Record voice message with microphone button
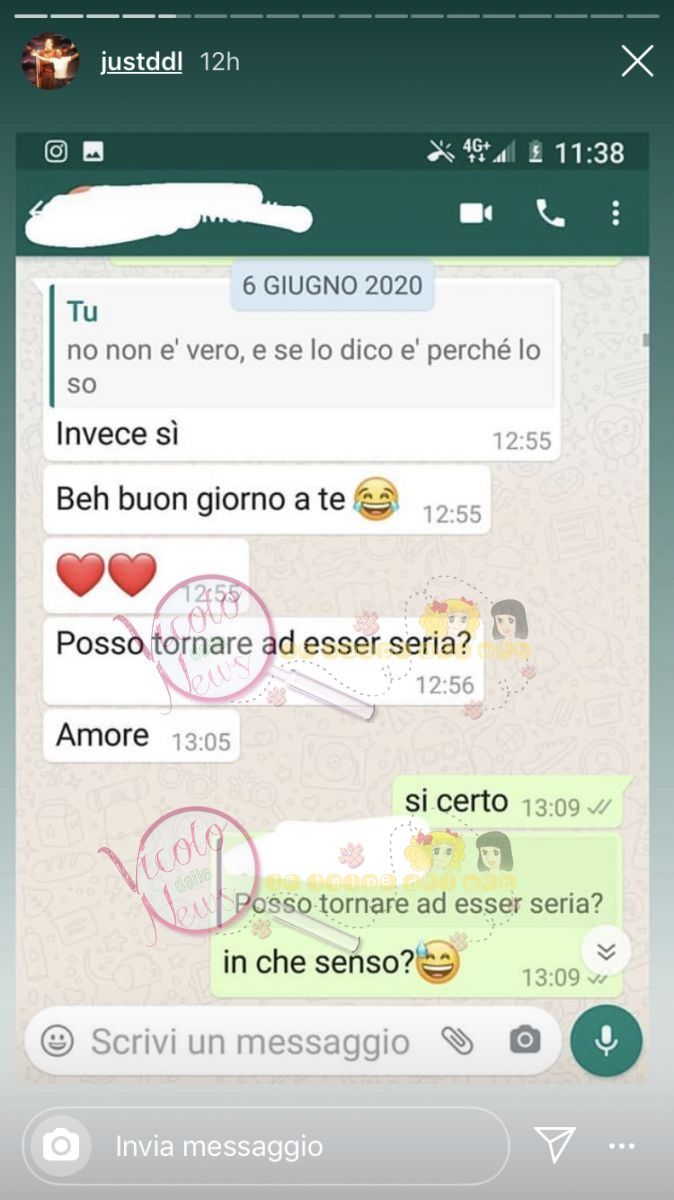Viewport: 674px width, 1200px height. (606, 1041)
